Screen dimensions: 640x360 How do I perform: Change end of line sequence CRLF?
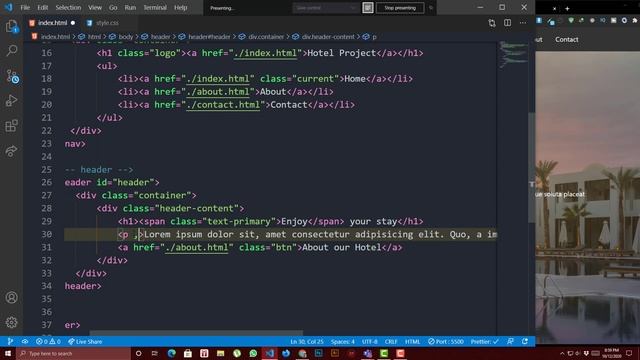point(391,342)
